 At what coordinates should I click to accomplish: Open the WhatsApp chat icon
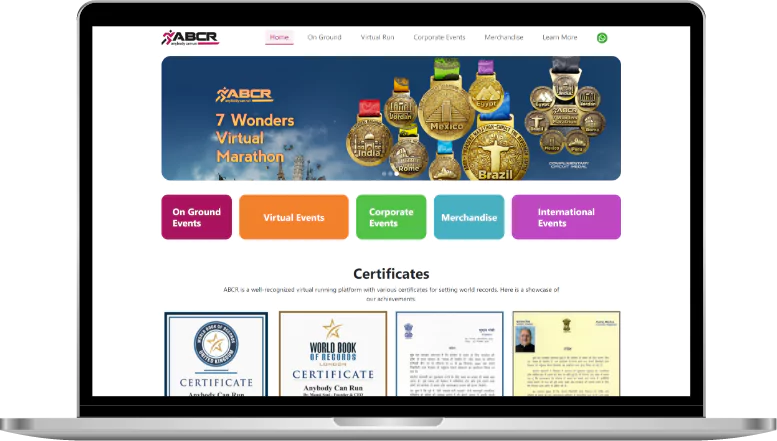[x=602, y=38]
